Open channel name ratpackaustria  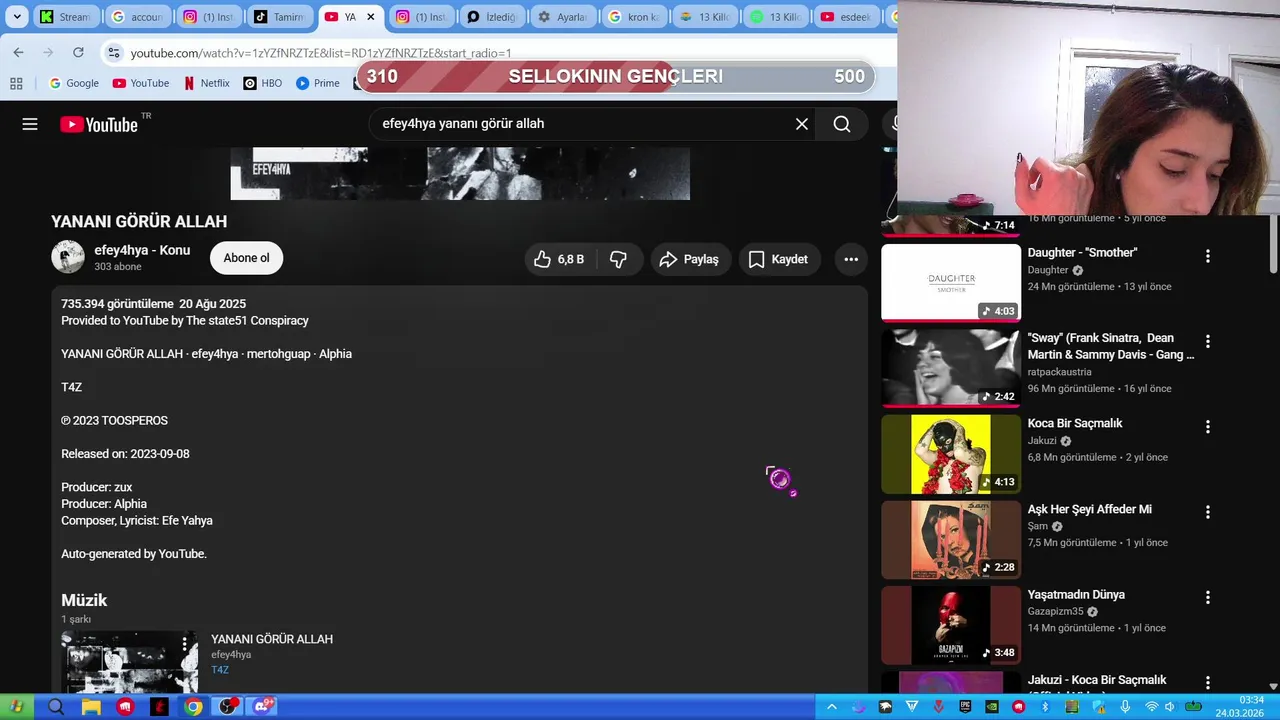[1059, 372]
